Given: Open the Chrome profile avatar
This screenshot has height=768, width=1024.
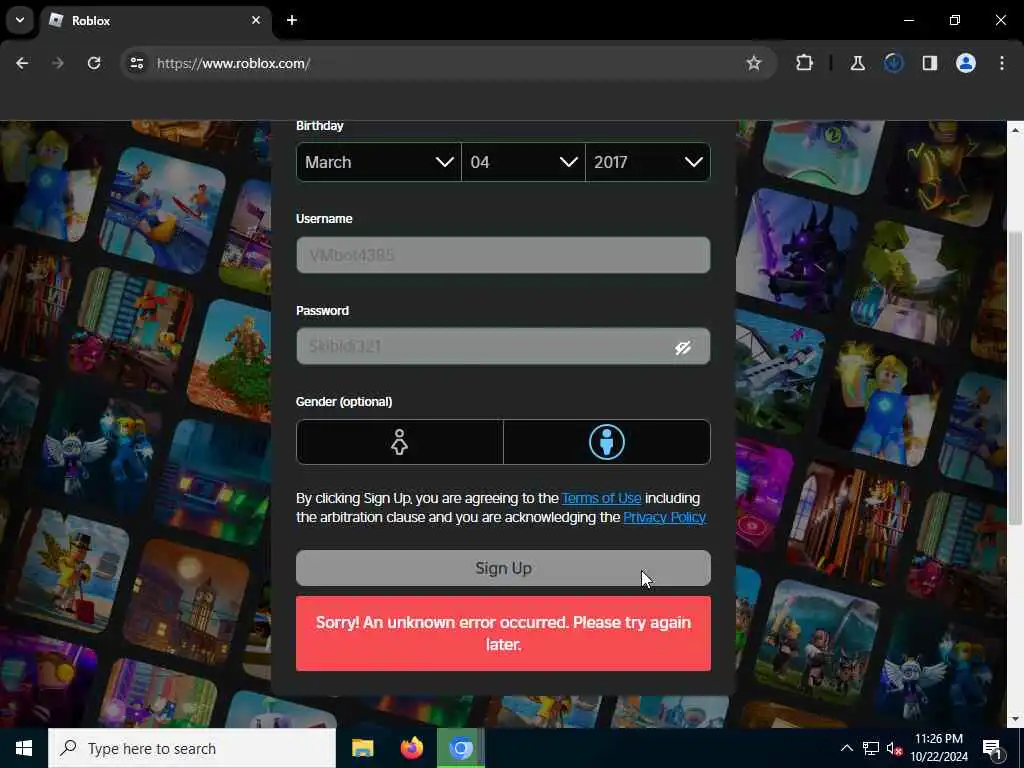Looking at the screenshot, I should tap(966, 63).
